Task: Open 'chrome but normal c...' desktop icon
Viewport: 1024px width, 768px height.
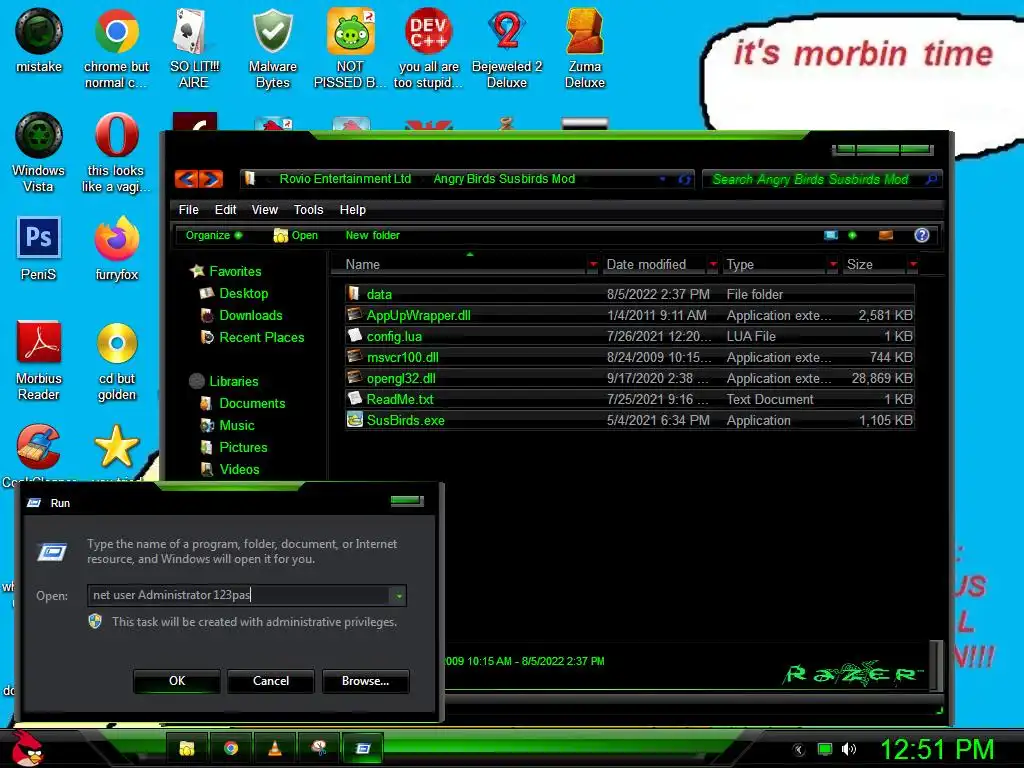Action: pos(116,48)
